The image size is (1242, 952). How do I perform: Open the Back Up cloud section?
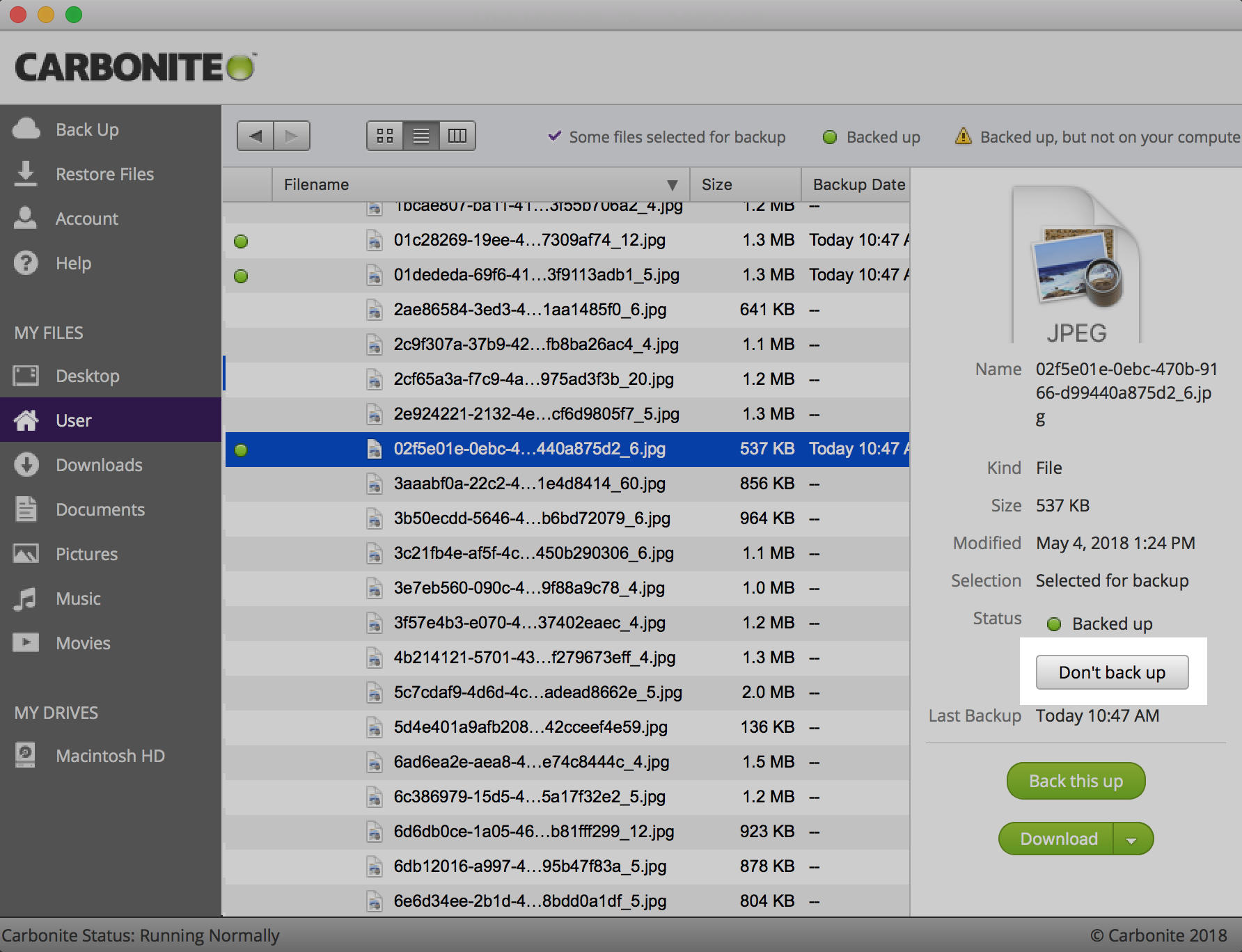[x=87, y=129]
